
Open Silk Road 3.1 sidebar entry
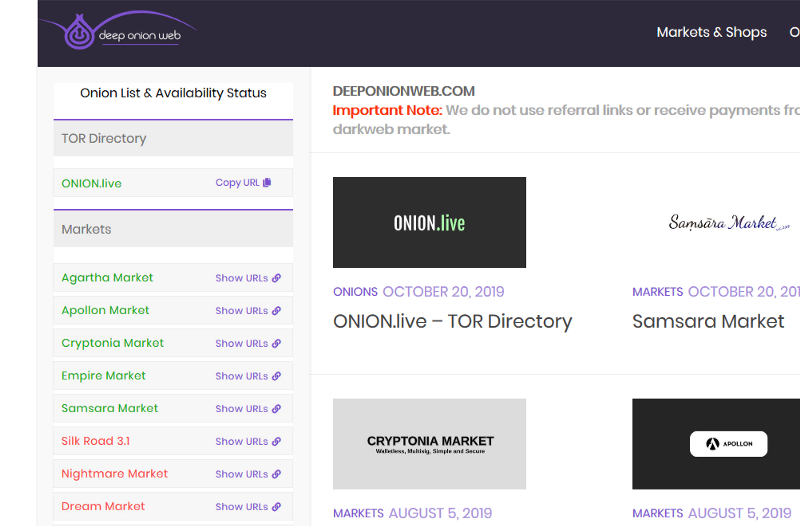[x=95, y=441]
